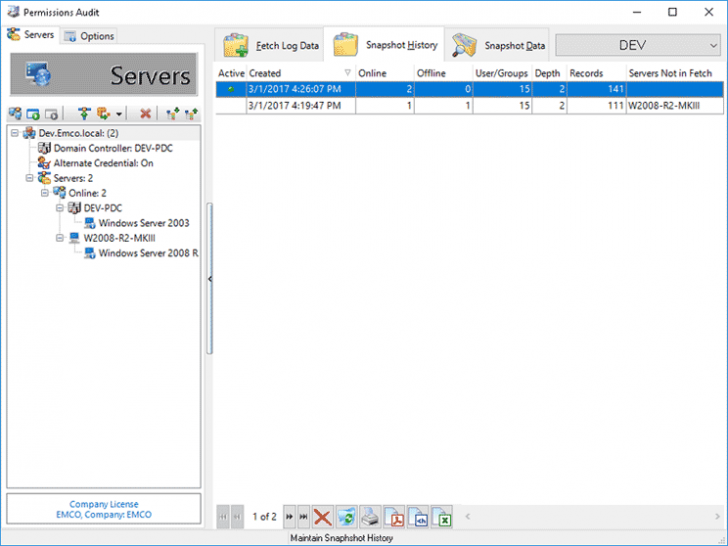
Task: Click the W2008-R2-MKIII cell in snapshot table
Action: click(x=674, y=105)
